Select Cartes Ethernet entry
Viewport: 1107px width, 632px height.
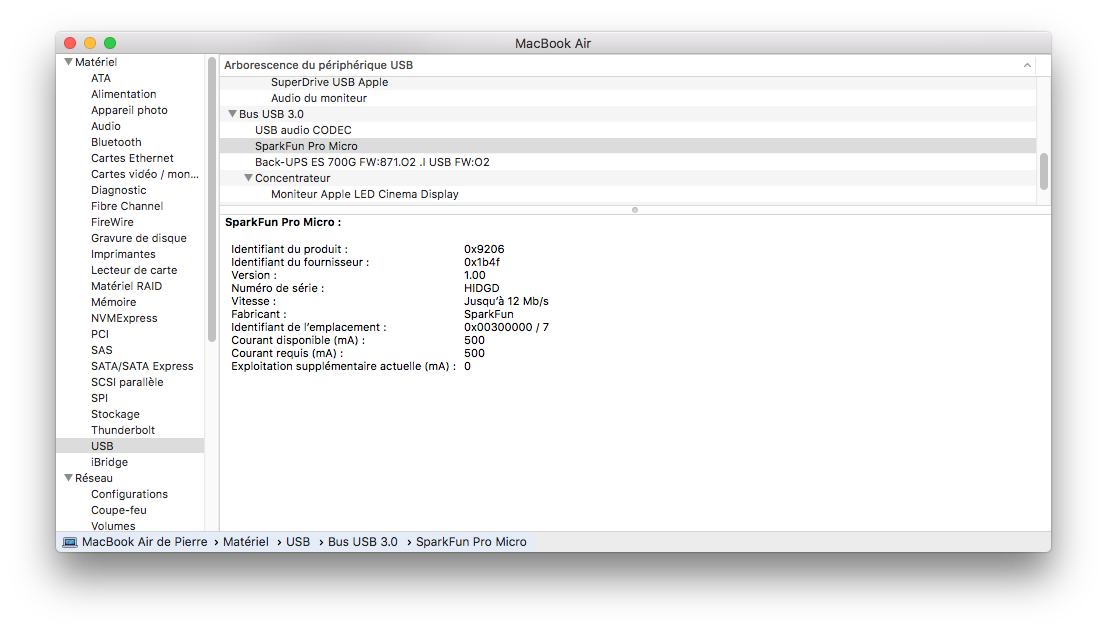132,158
